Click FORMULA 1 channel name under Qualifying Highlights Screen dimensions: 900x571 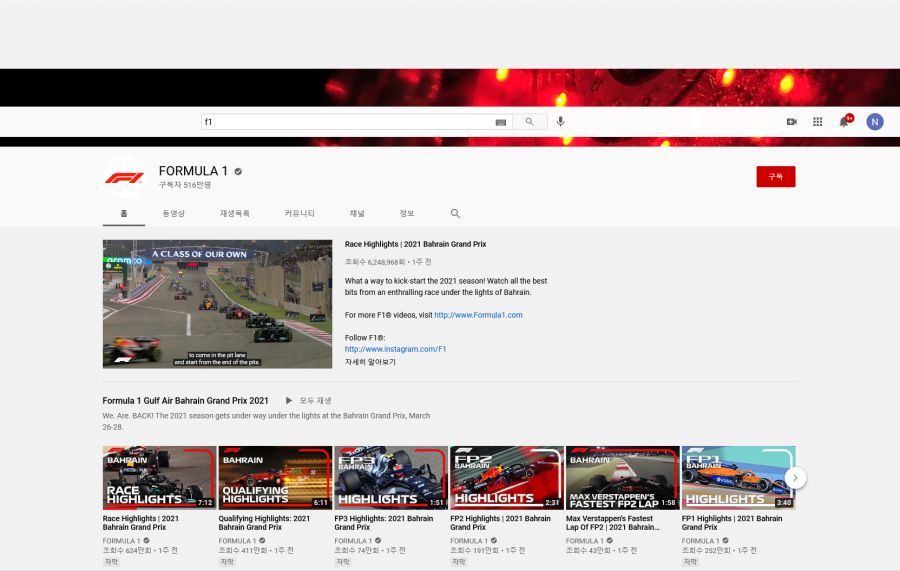click(236, 541)
